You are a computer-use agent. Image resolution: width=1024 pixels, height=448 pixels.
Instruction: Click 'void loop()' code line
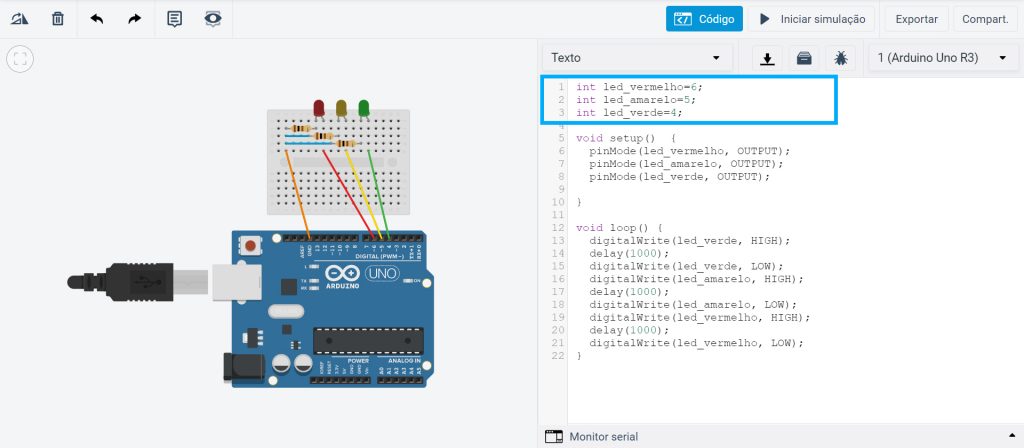(x=620, y=228)
